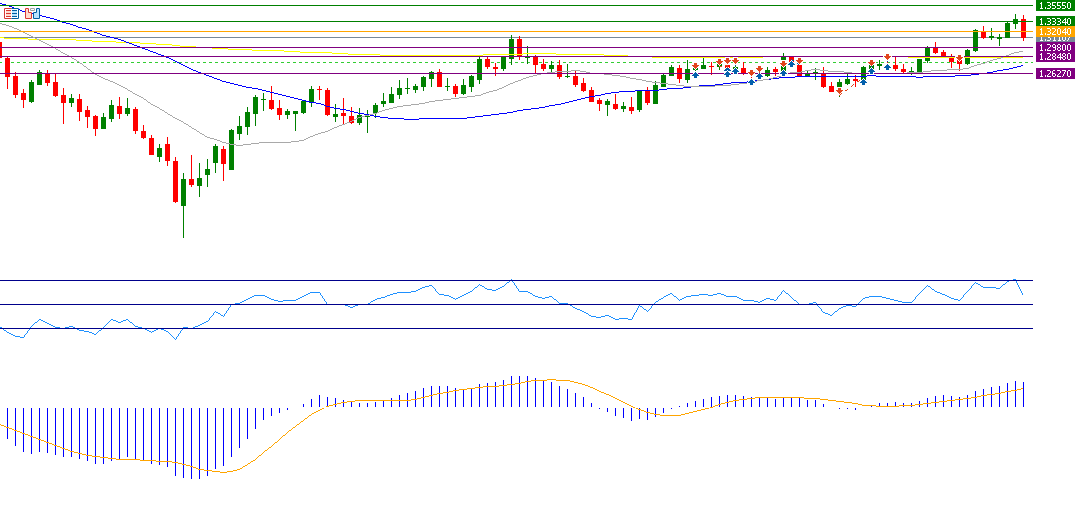Click the red down-arrow marker below the lowest mid-right candle
Screen dimensions: 1078x509
coord(838,93)
